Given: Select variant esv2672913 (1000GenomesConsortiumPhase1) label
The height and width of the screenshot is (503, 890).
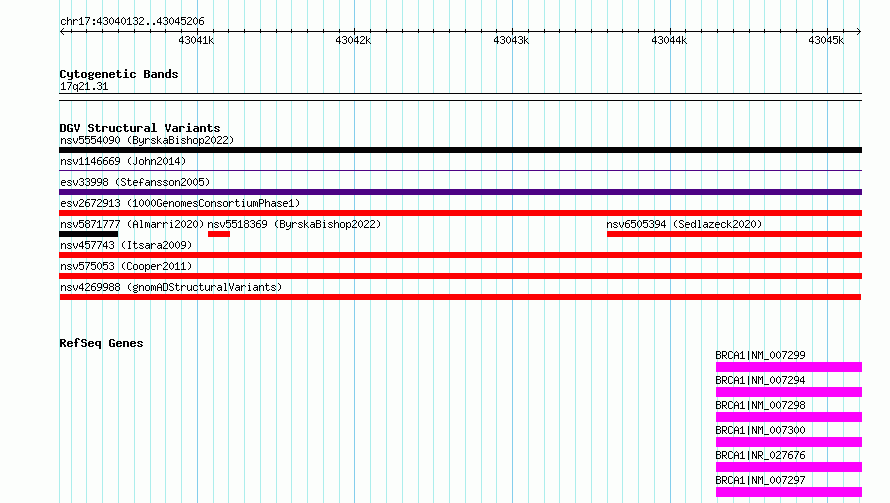Looking at the screenshot, I should pos(180,203).
